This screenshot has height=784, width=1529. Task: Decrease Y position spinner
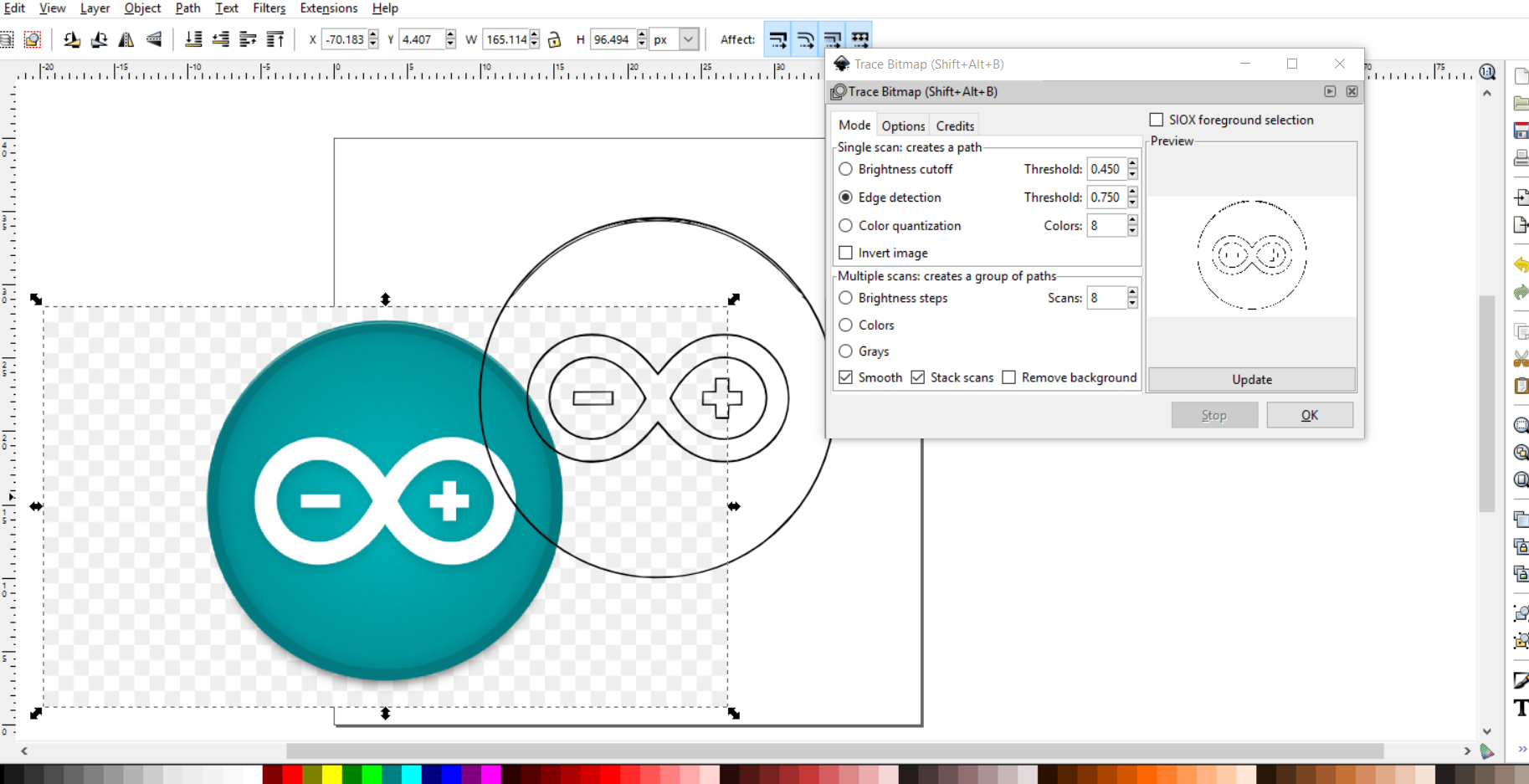pos(451,44)
